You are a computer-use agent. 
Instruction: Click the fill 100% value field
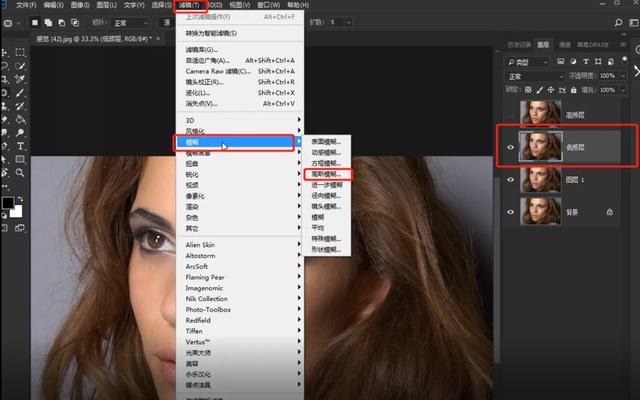coord(607,90)
